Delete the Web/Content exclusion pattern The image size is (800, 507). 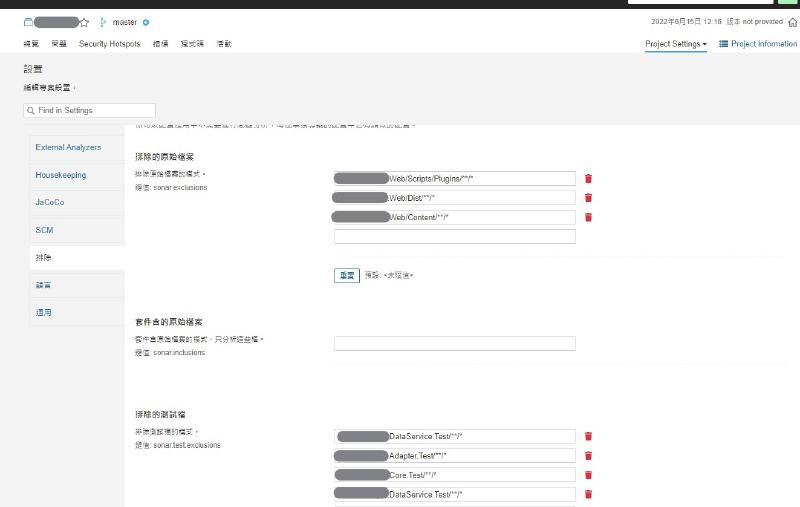[x=588, y=217]
